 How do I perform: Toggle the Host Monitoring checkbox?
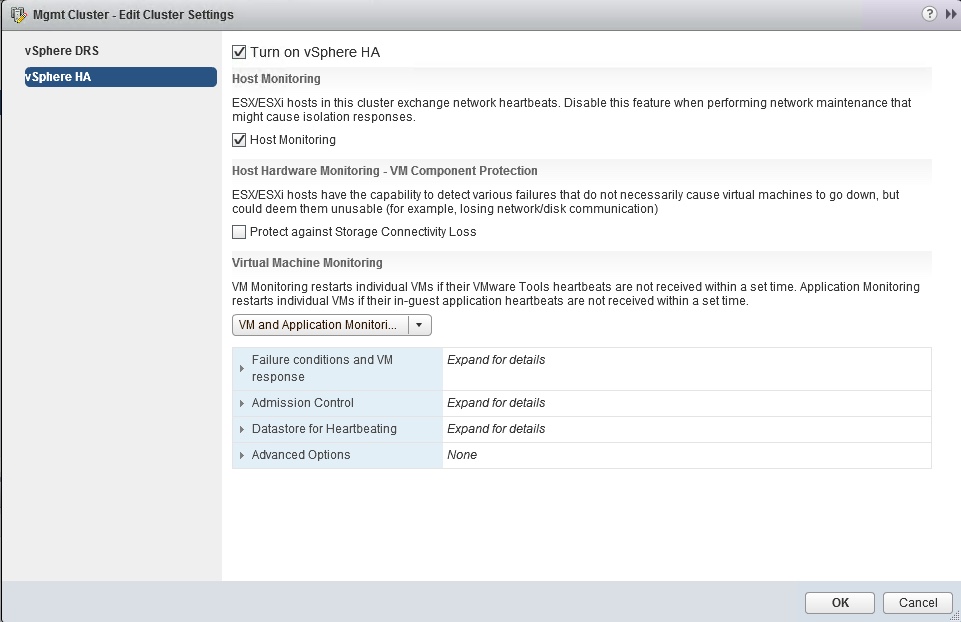point(239,140)
